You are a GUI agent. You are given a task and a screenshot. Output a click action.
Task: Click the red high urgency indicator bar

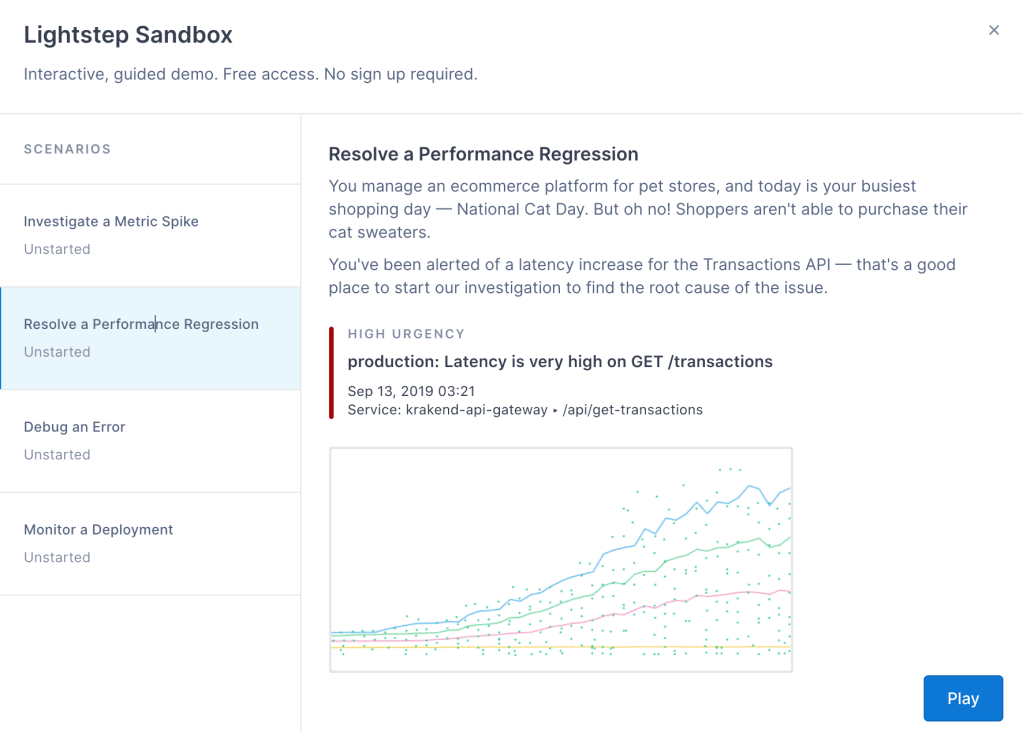(332, 372)
